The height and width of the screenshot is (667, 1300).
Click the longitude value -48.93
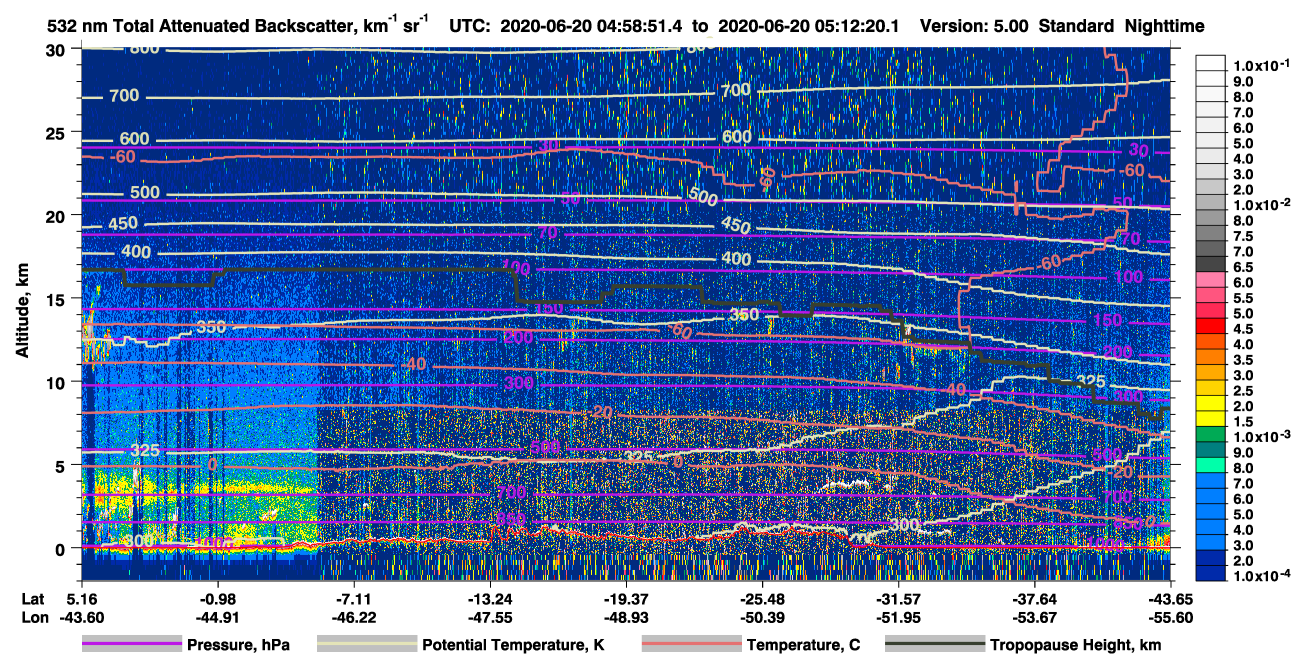point(625,617)
